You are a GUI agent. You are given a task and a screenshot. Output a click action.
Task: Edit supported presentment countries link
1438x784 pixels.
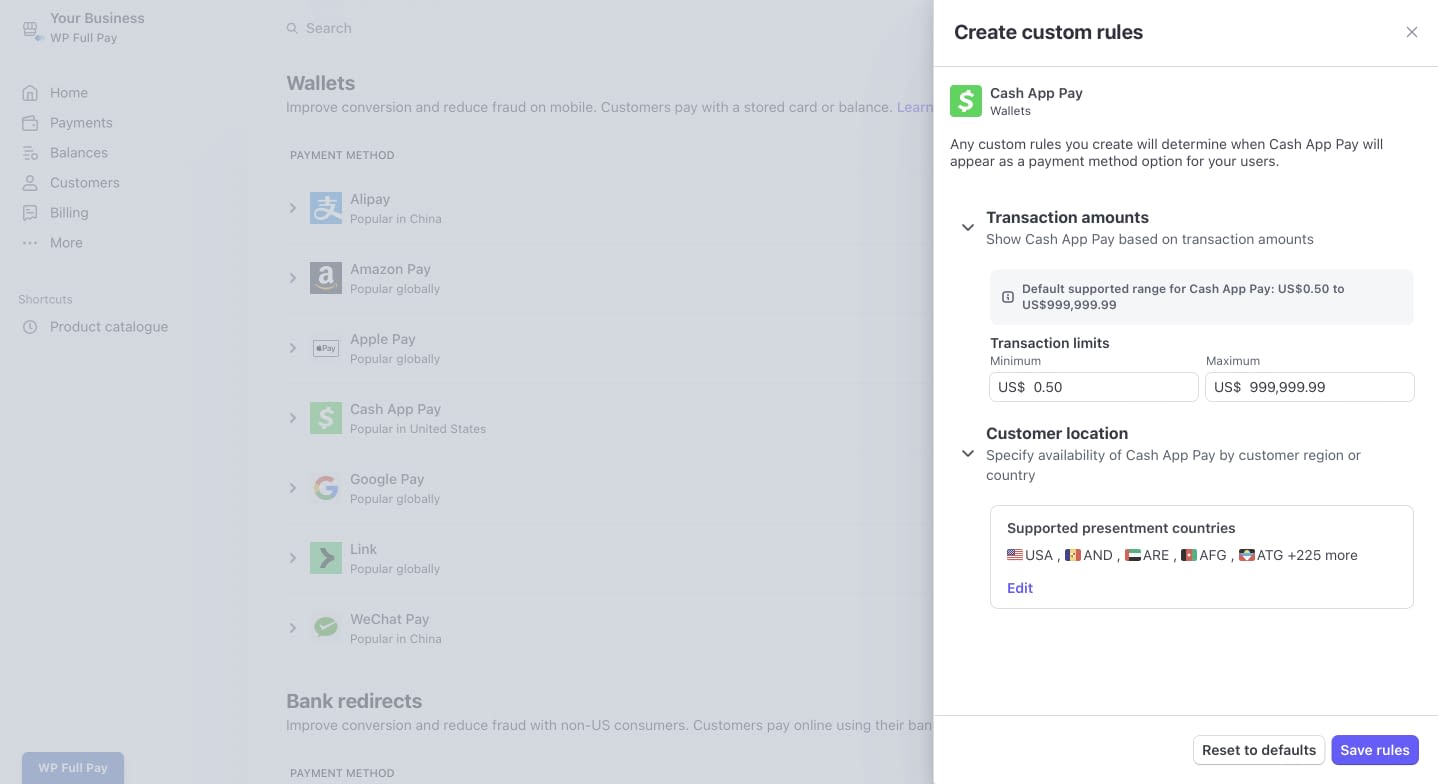click(1019, 588)
